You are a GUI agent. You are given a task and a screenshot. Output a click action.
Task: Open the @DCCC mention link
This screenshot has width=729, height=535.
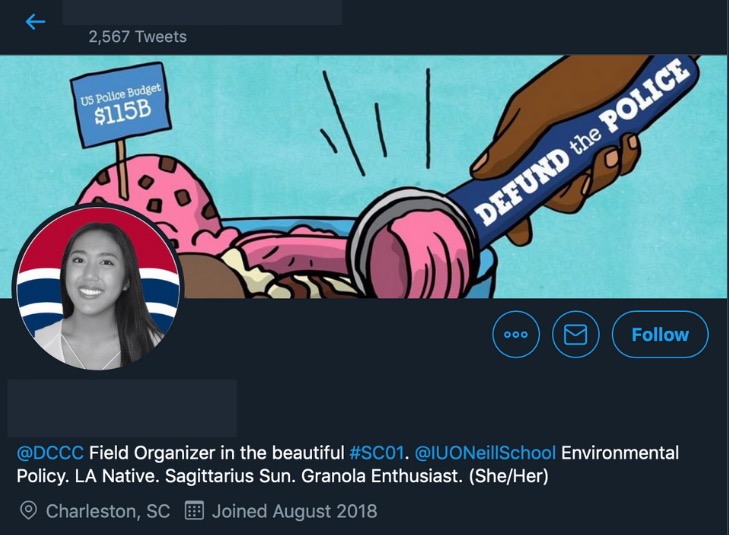coord(50,453)
